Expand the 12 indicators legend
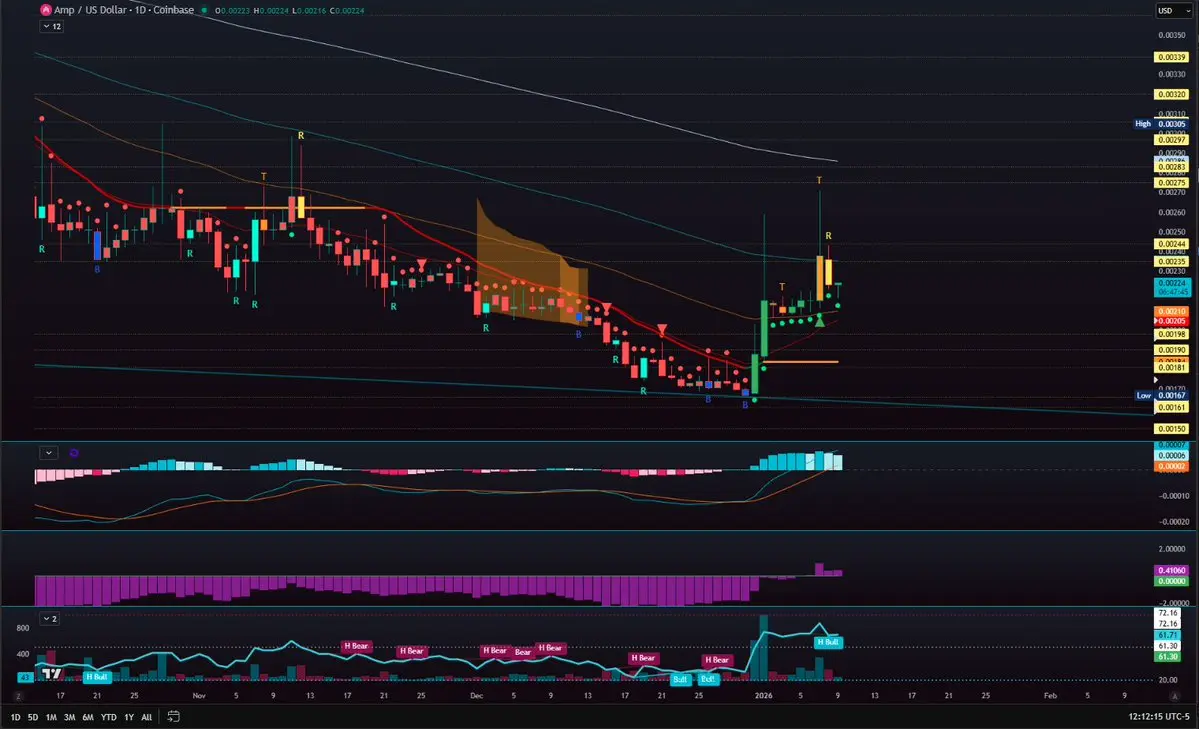The height and width of the screenshot is (729, 1199). coord(52,26)
